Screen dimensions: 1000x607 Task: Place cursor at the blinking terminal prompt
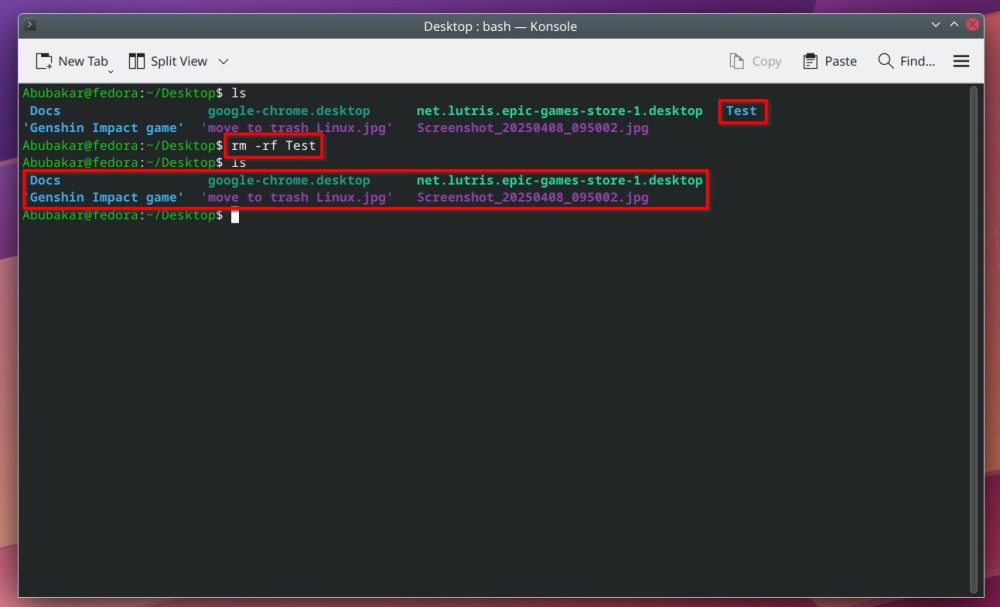[236, 214]
